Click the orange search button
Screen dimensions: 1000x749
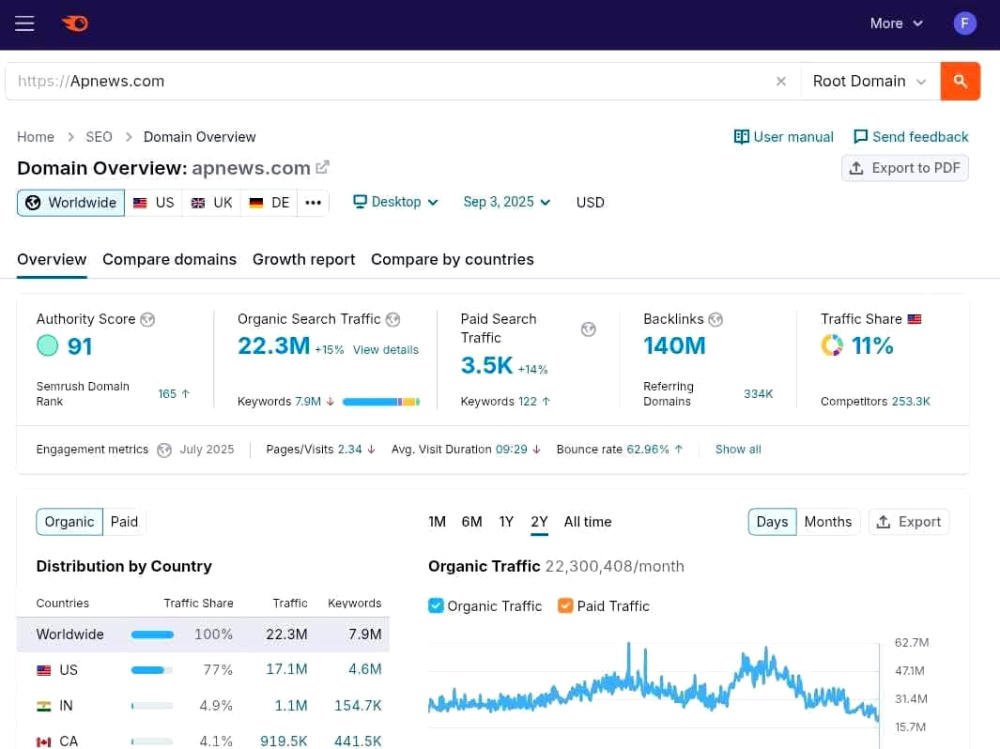pyautogui.click(x=960, y=81)
